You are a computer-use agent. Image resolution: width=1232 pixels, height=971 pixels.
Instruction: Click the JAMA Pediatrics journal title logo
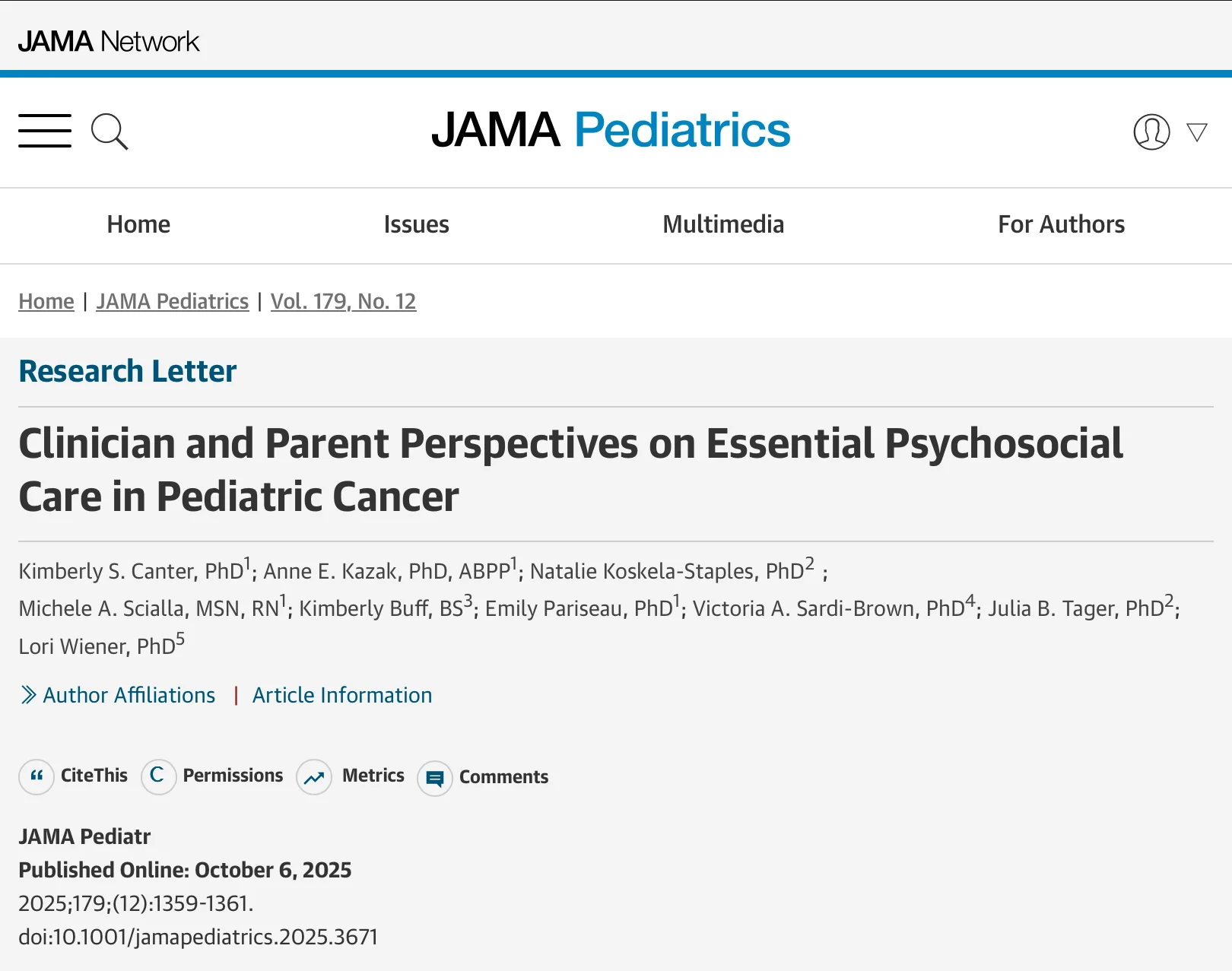(x=611, y=130)
